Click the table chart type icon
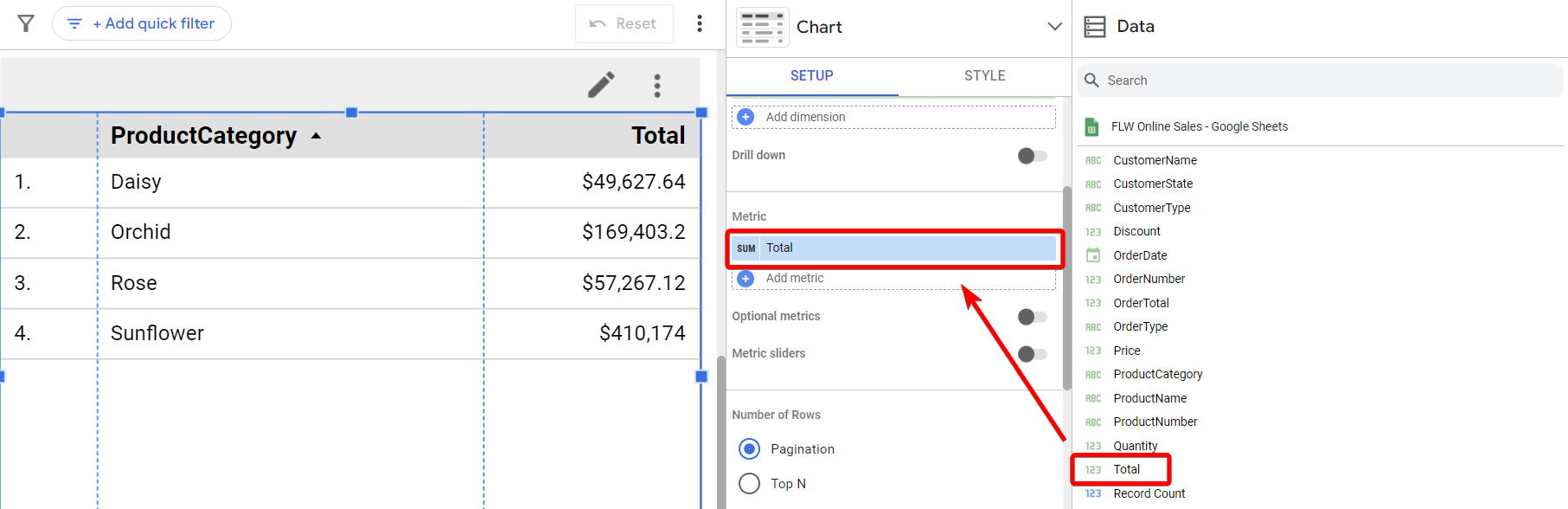 762,27
